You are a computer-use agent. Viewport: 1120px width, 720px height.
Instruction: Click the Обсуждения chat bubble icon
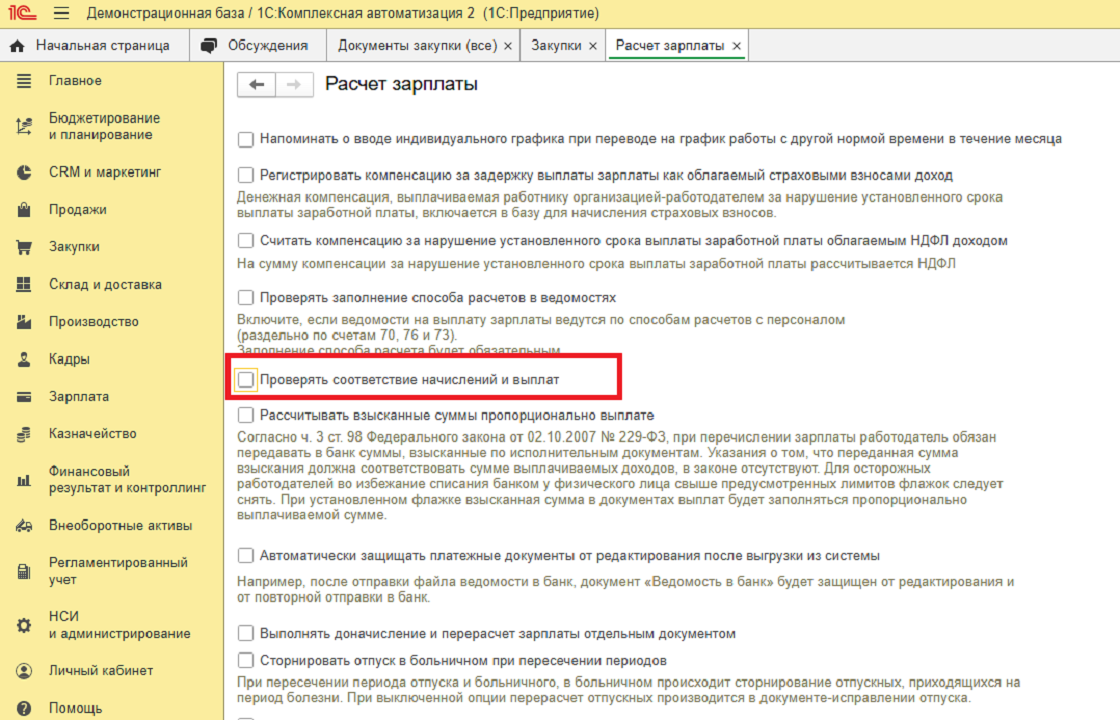[x=209, y=46]
